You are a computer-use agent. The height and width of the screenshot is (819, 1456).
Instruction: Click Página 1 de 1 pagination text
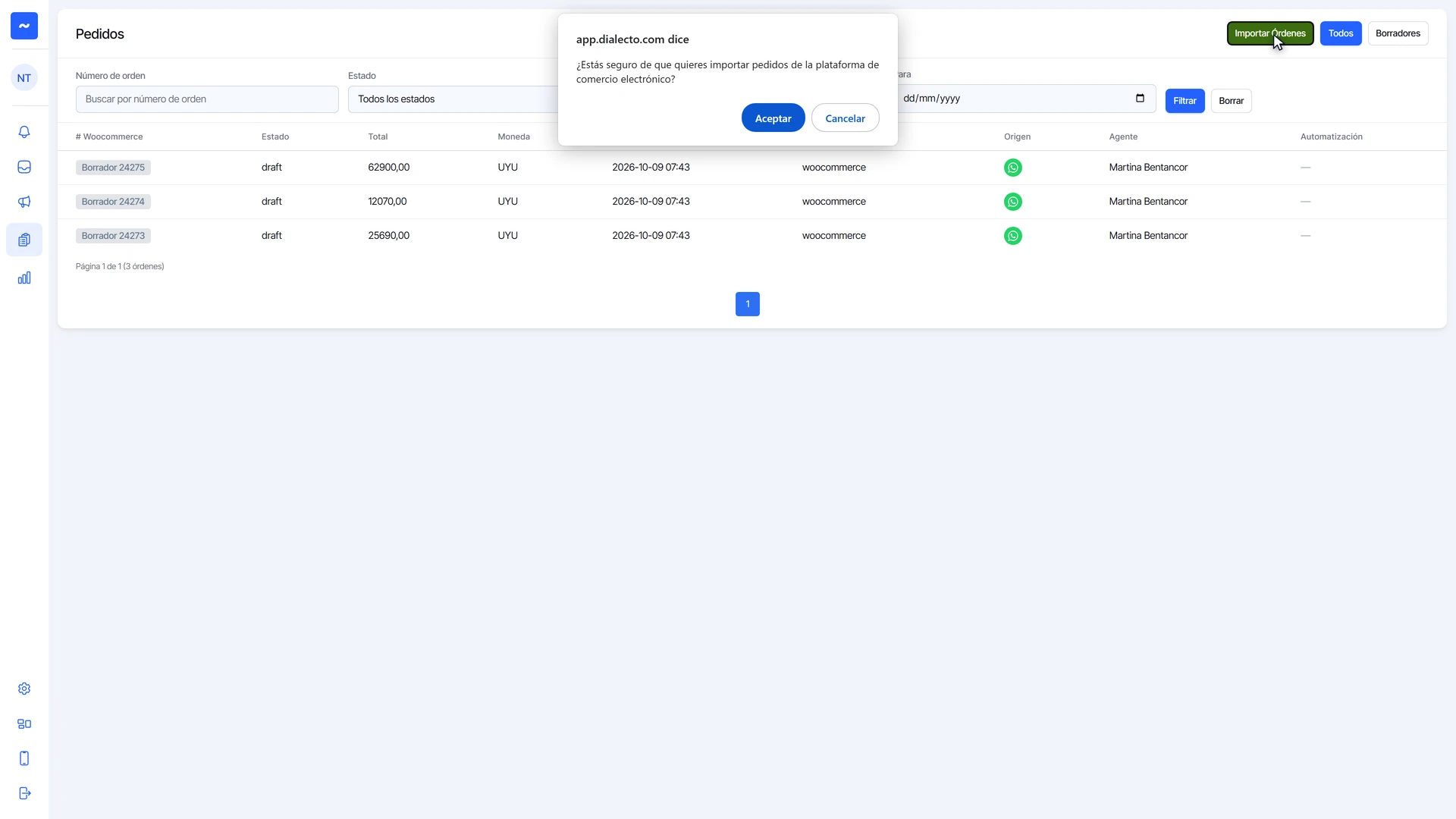coord(120,267)
